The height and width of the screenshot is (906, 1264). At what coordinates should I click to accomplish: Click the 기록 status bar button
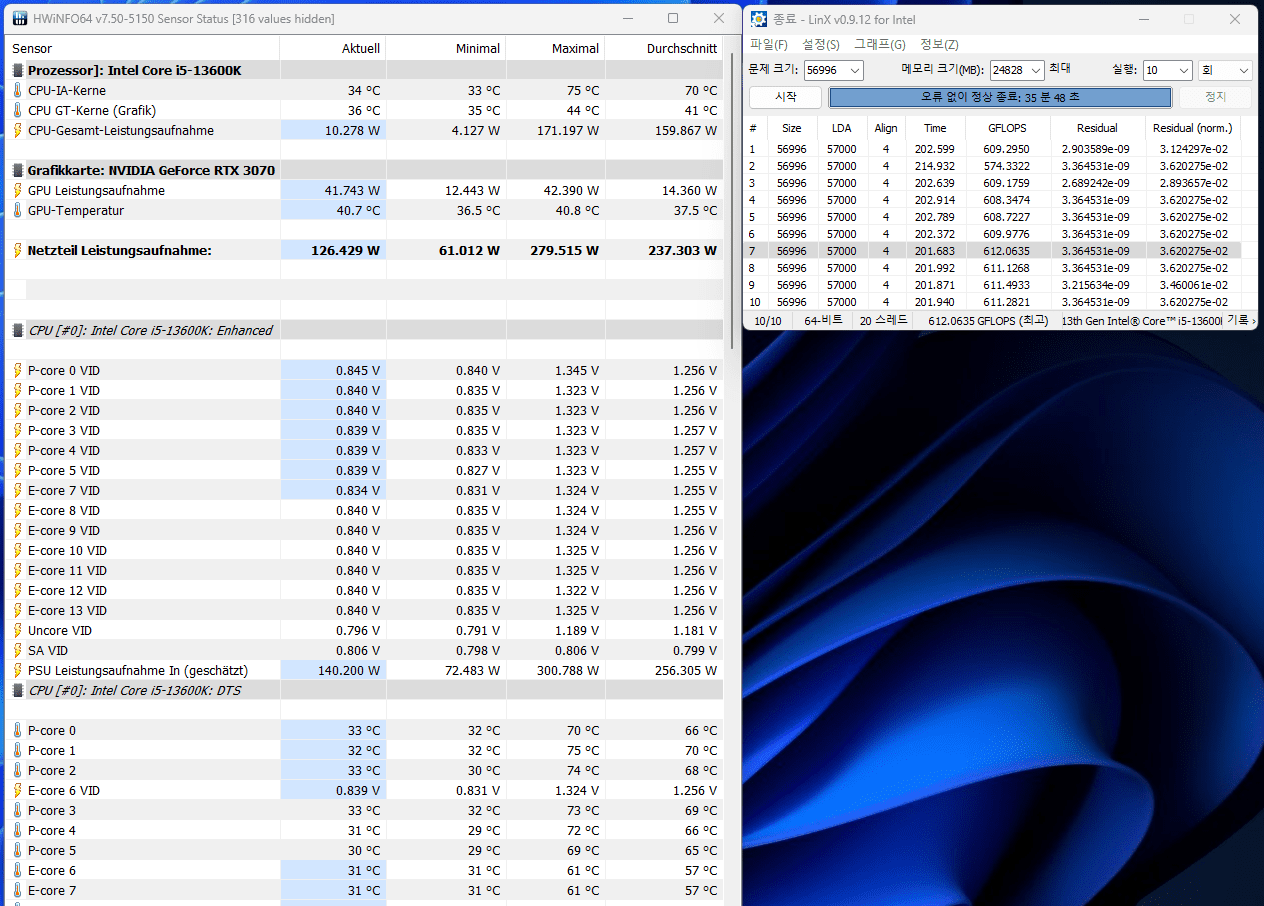click(1240, 321)
